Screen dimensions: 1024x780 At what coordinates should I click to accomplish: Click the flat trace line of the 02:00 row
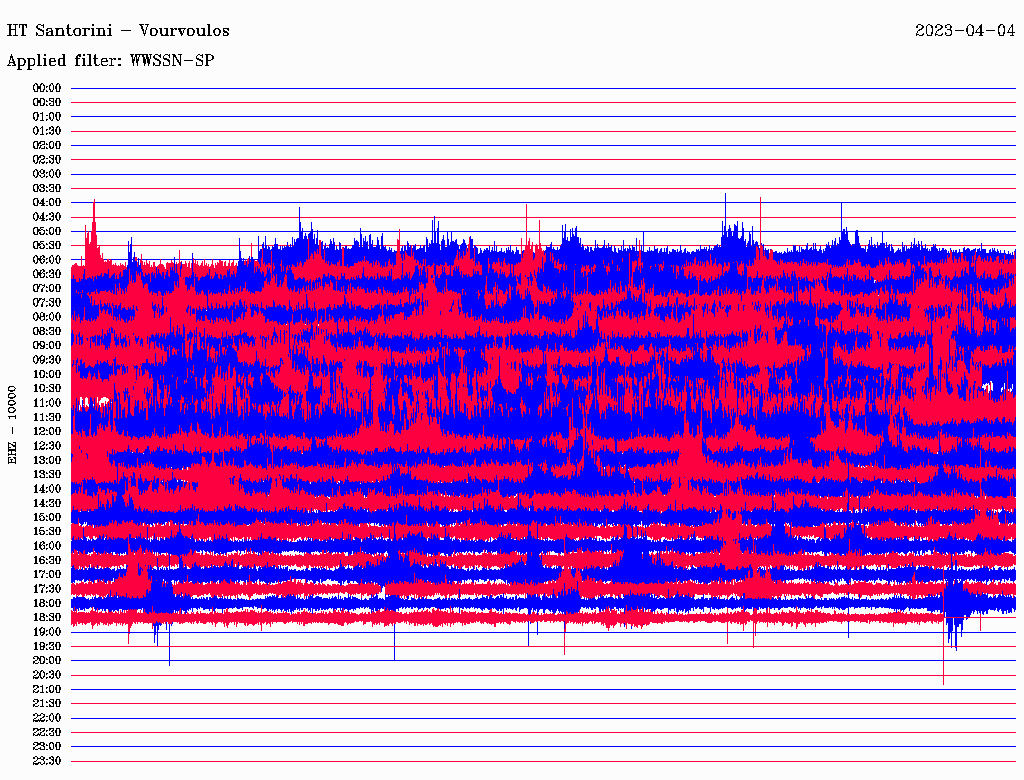click(540, 145)
